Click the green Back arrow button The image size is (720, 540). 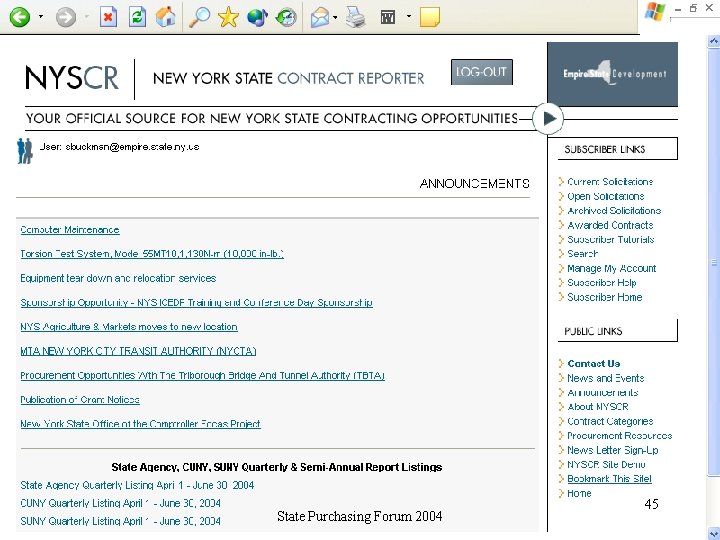point(20,17)
